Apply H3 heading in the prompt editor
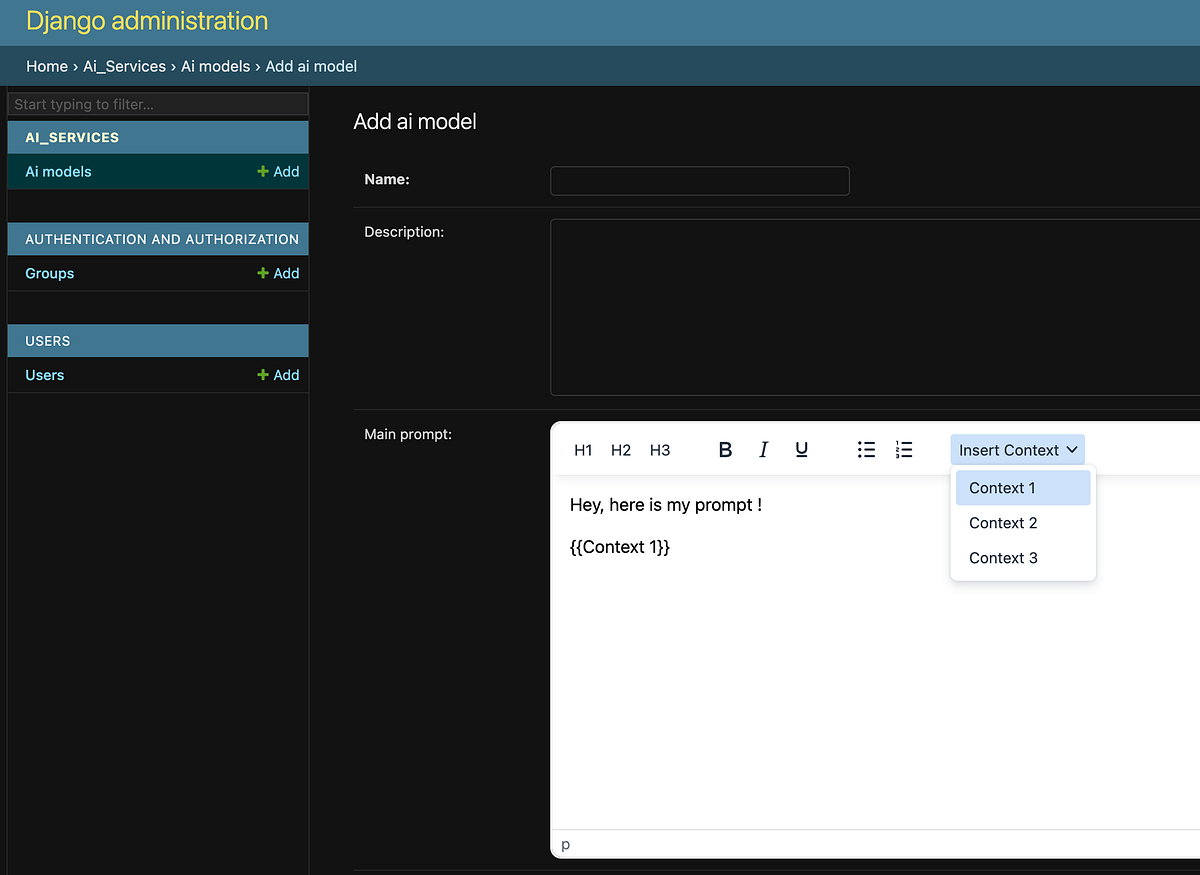The height and width of the screenshot is (875, 1200). click(660, 449)
